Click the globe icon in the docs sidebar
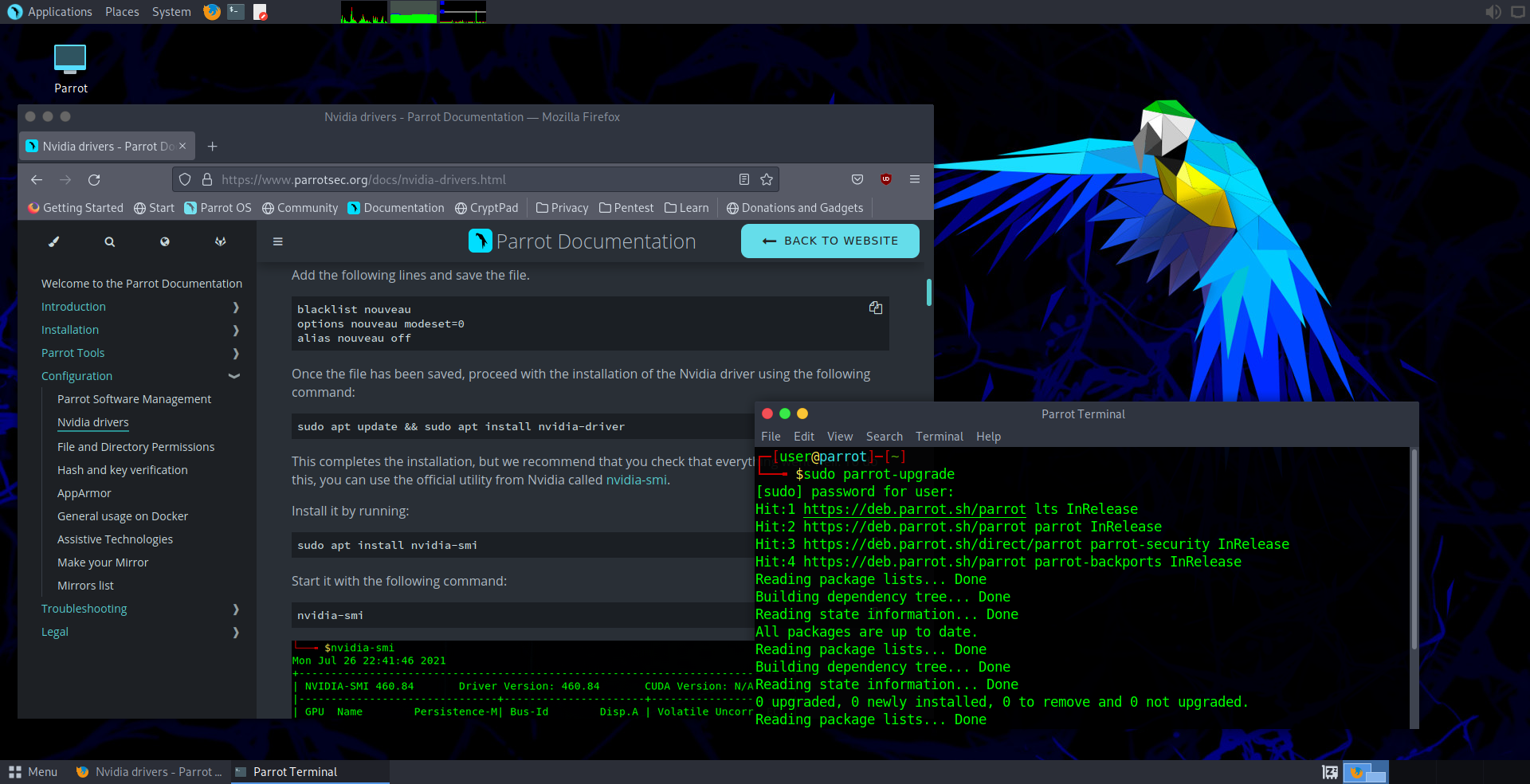The image size is (1530, 784). [165, 241]
